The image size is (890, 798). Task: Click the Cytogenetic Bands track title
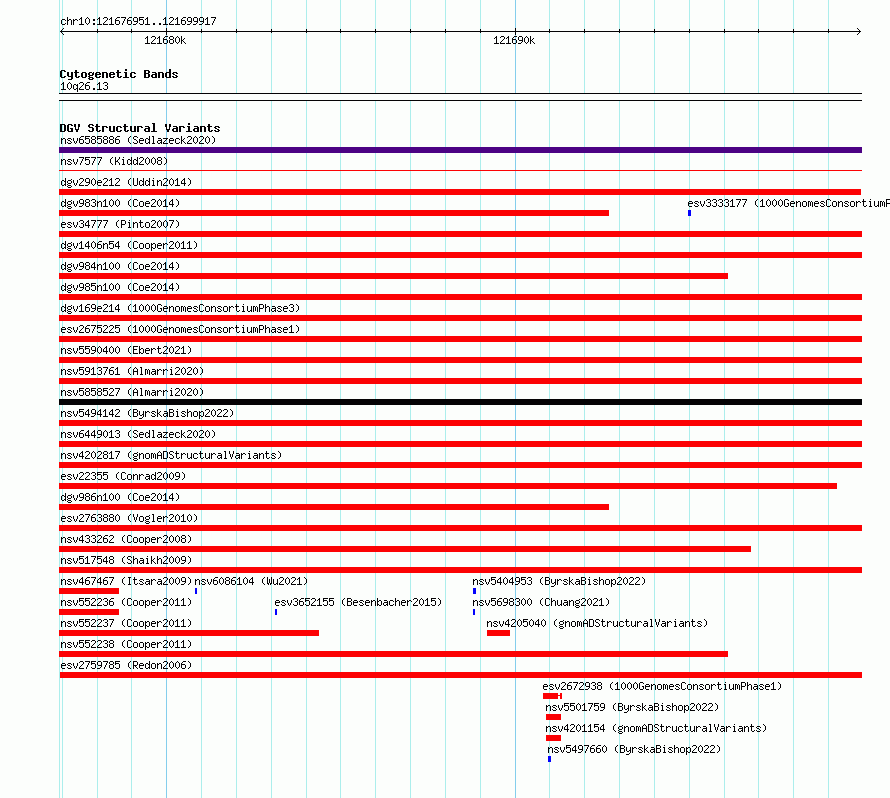coord(119,74)
